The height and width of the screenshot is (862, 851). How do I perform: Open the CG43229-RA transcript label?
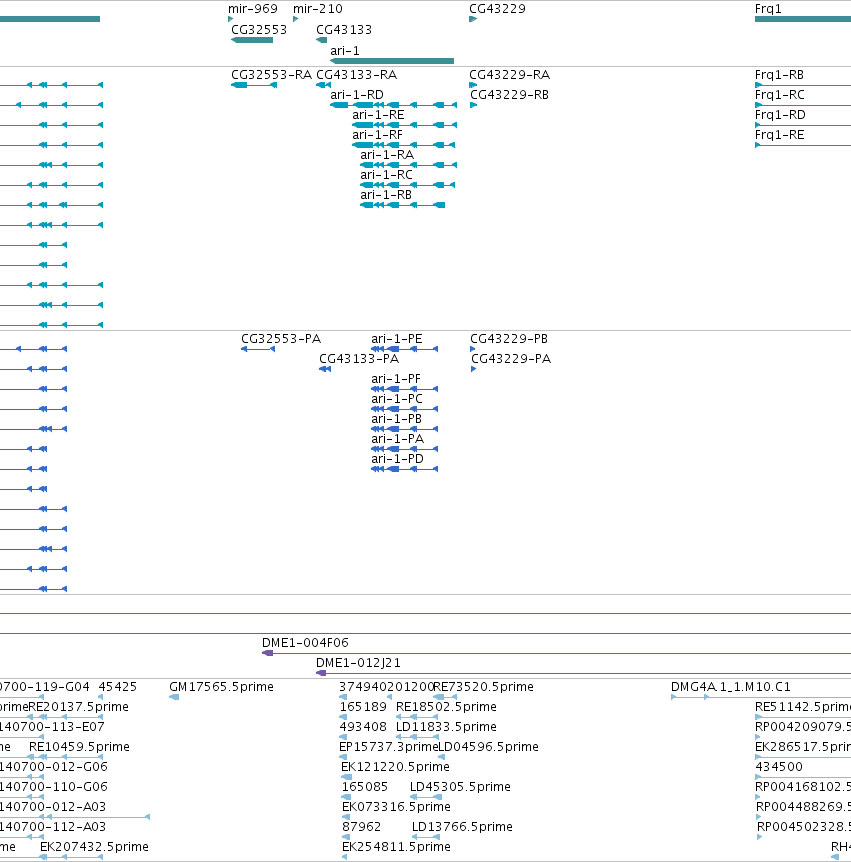coord(509,75)
